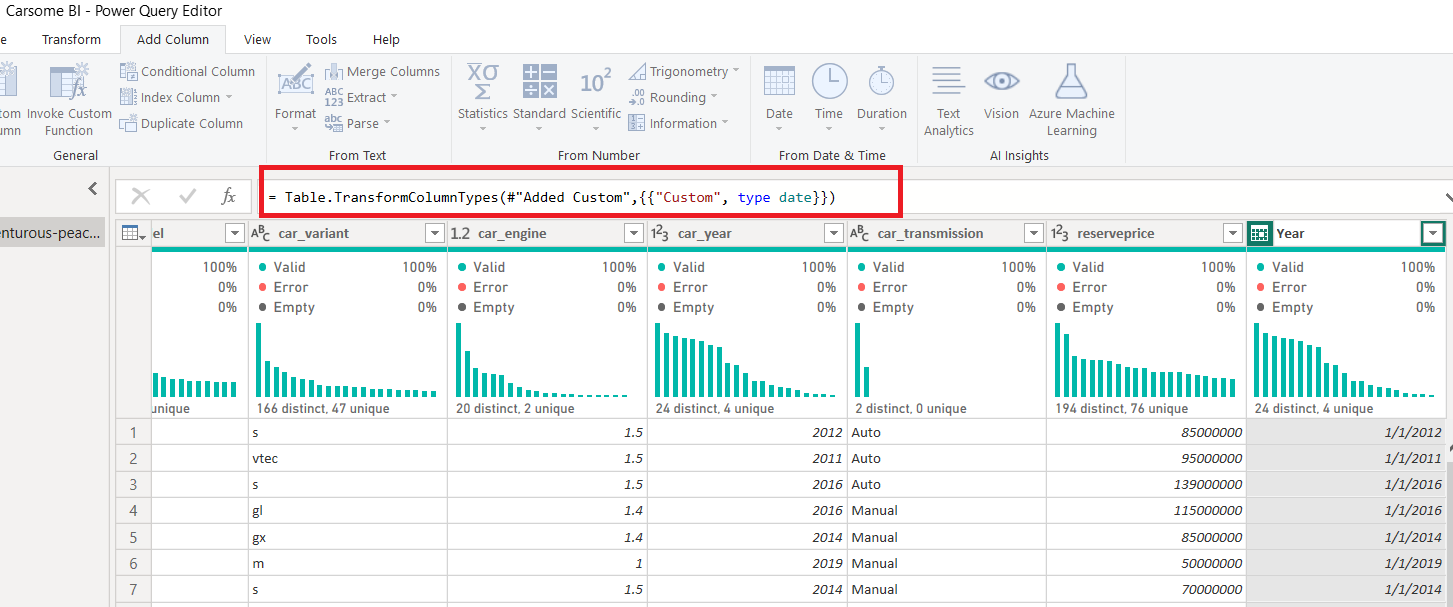Switch to the View tab

[x=257, y=39]
